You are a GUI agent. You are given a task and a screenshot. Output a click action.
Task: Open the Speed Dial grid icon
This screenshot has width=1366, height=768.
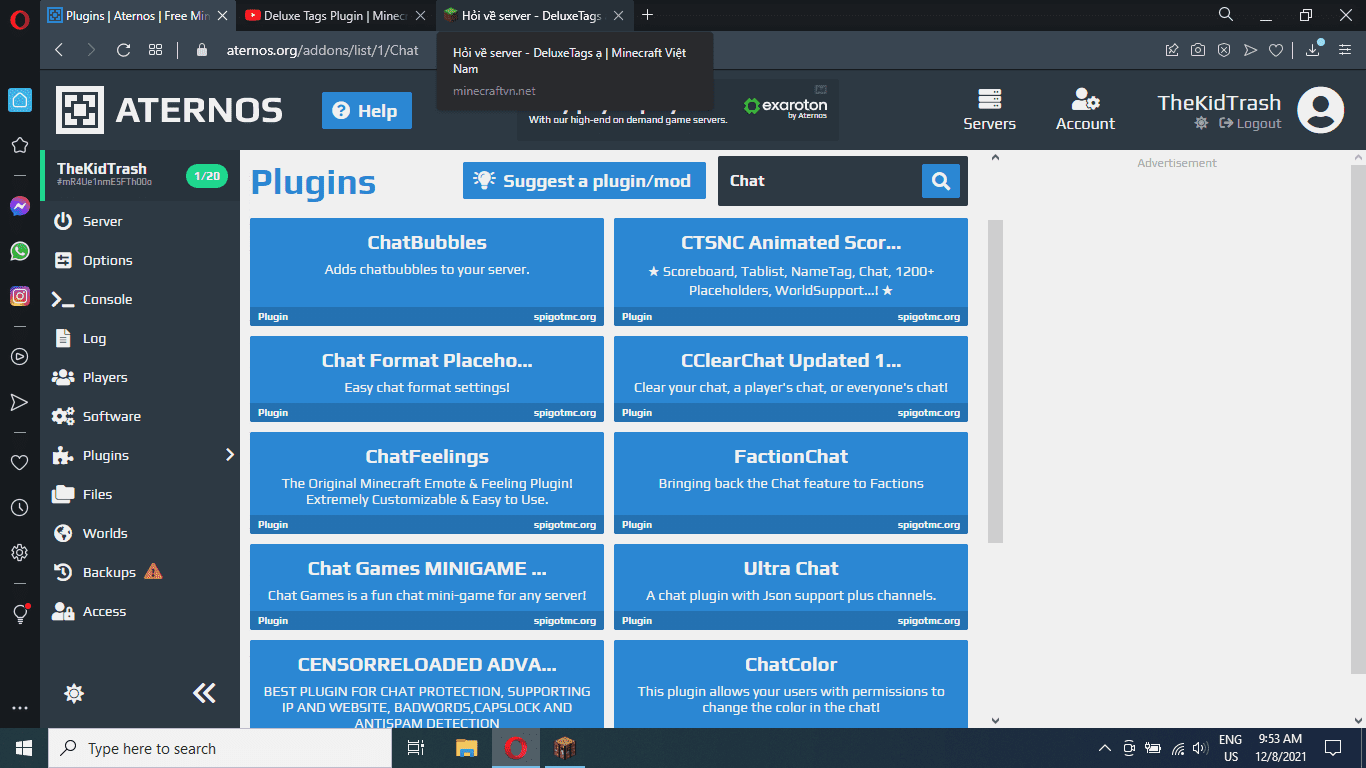(156, 50)
